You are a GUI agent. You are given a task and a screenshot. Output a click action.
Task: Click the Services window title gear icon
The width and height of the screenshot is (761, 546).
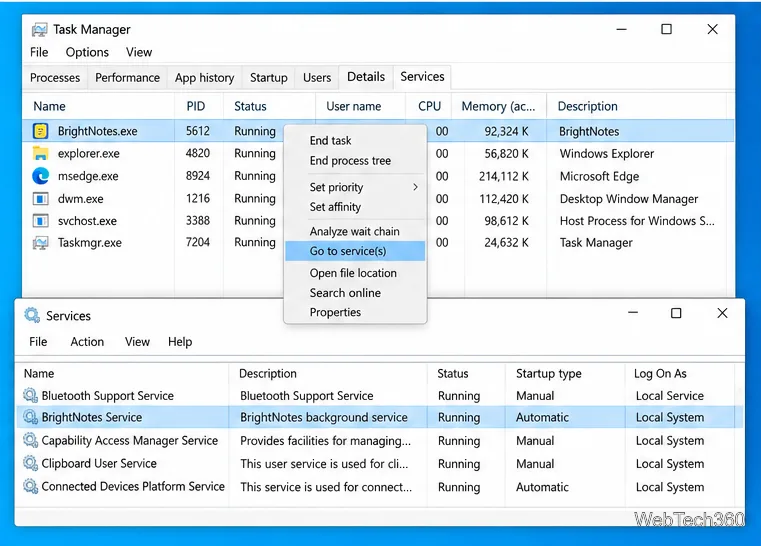click(x=32, y=315)
